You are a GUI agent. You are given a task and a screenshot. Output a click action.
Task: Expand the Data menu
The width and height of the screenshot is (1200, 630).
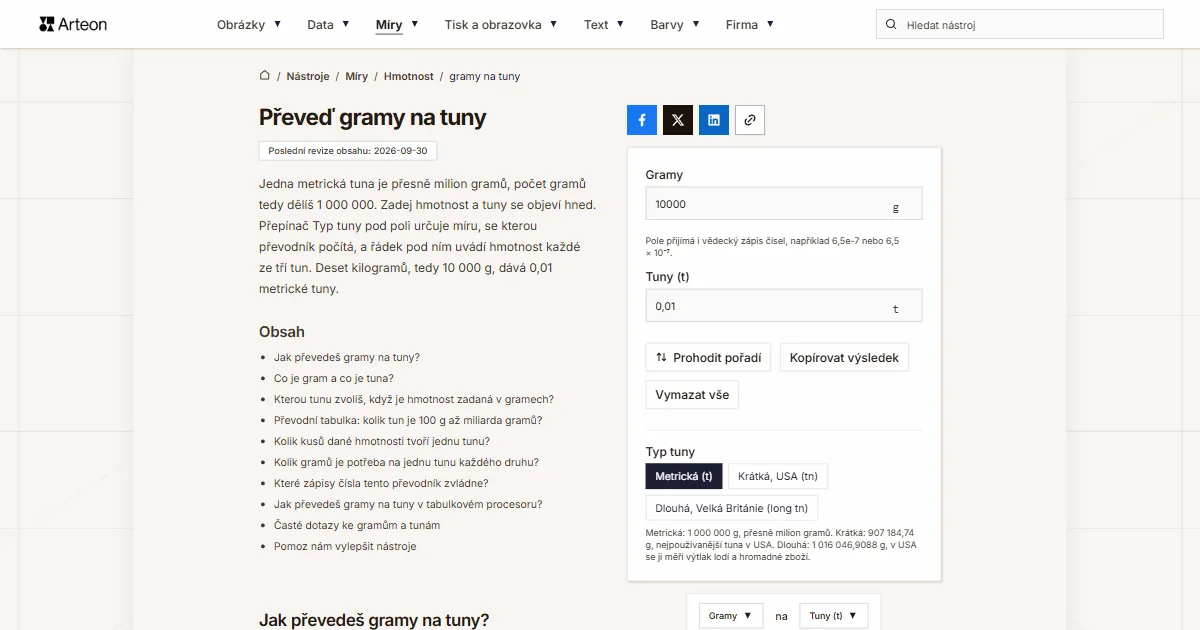point(328,25)
